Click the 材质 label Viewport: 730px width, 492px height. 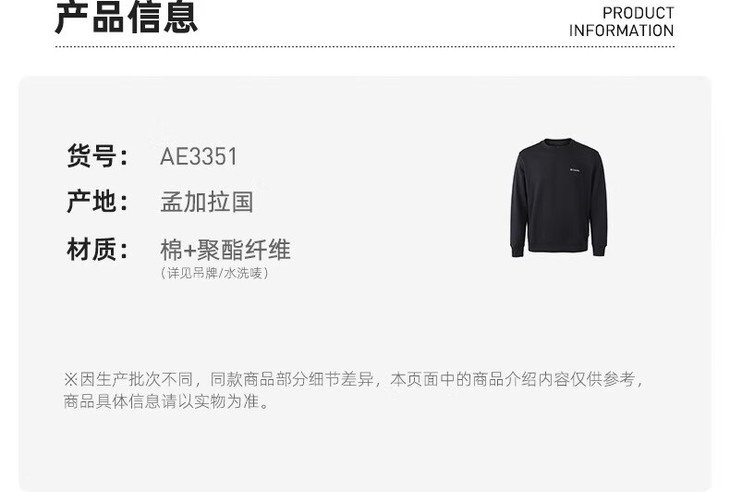tap(97, 249)
